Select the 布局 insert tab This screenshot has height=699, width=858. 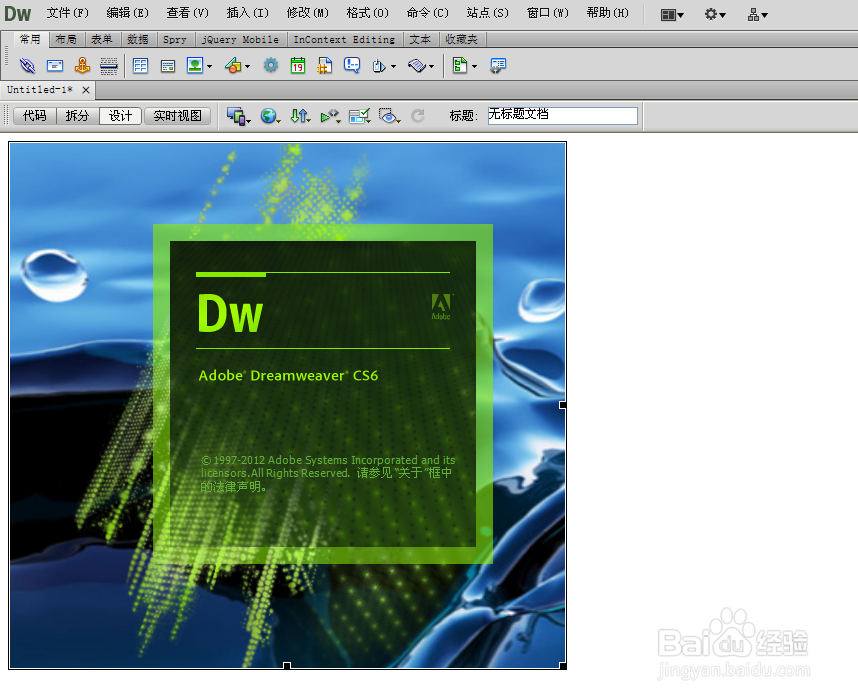pos(66,39)
